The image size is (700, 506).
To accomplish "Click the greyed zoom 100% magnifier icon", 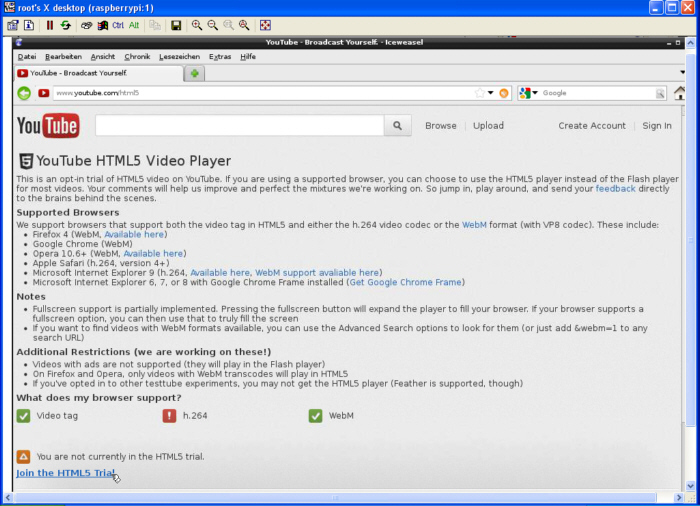I will point(229,25).
